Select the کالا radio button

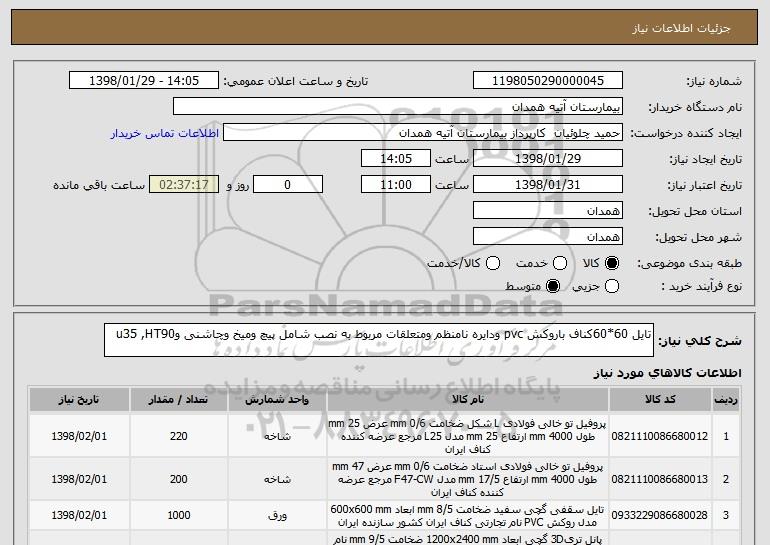(x=611, y=263)
